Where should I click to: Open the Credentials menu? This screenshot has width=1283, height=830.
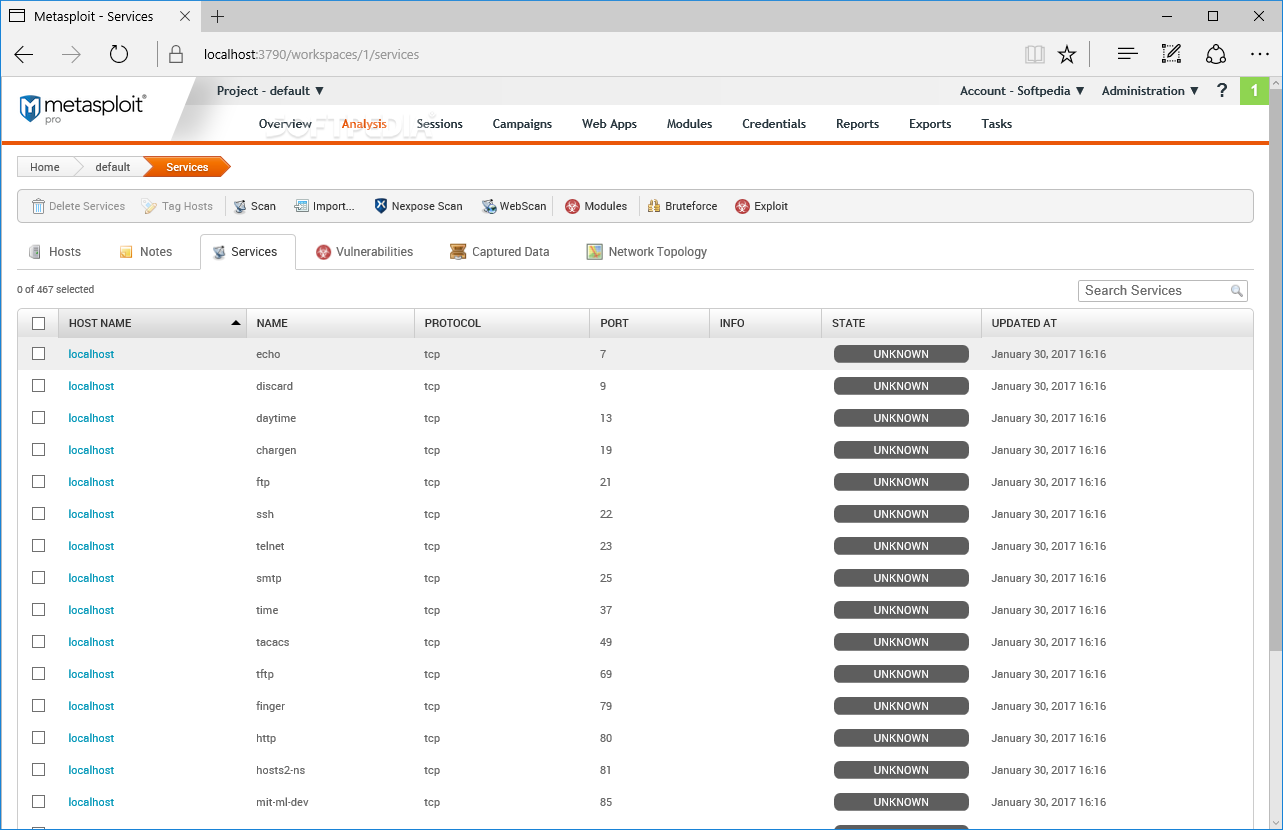click(774, 124)
